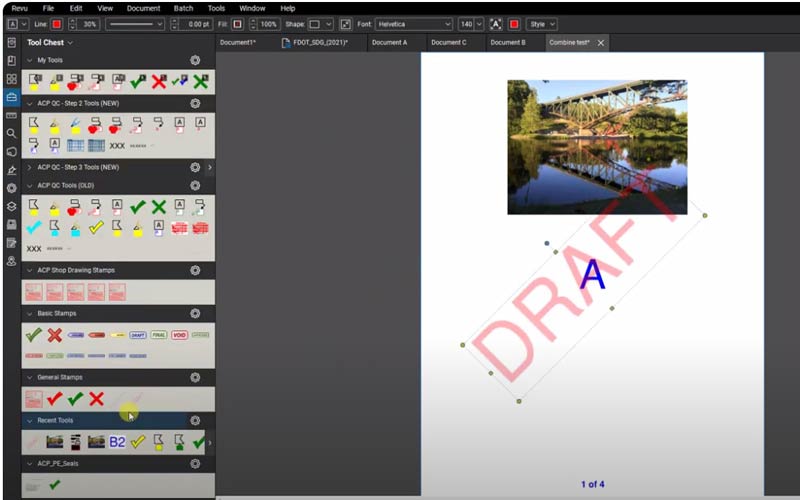This screenshot has height=500, width=800.
Task: Select green checkmark in My Tools
Action: [x=138, y=81]
